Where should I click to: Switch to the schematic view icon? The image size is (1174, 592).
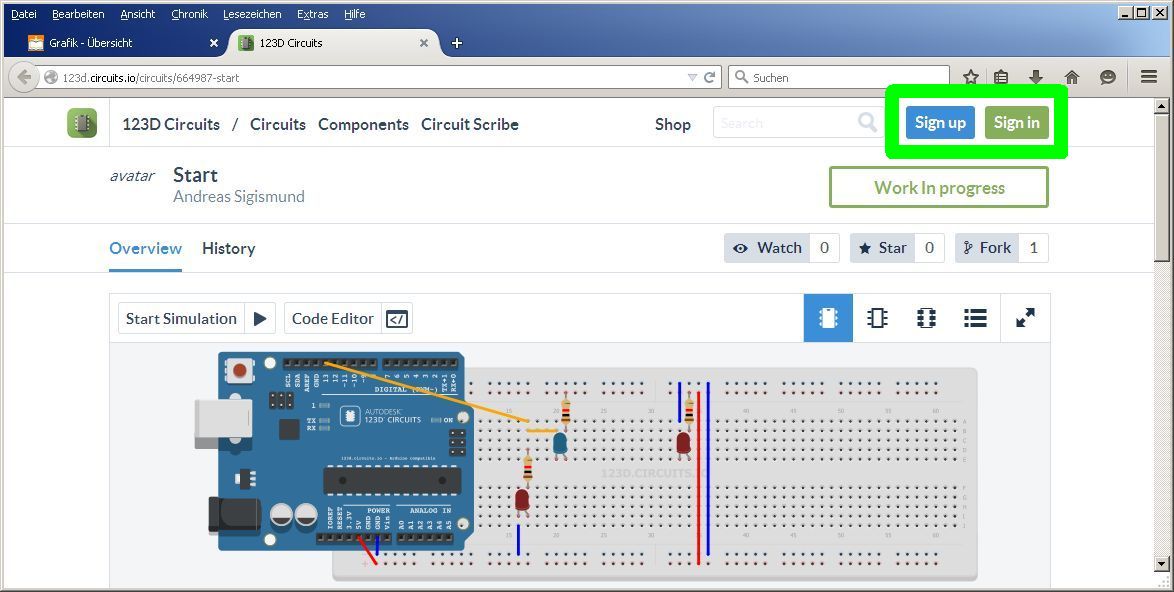pyautogui.click(x=877, y=318)
